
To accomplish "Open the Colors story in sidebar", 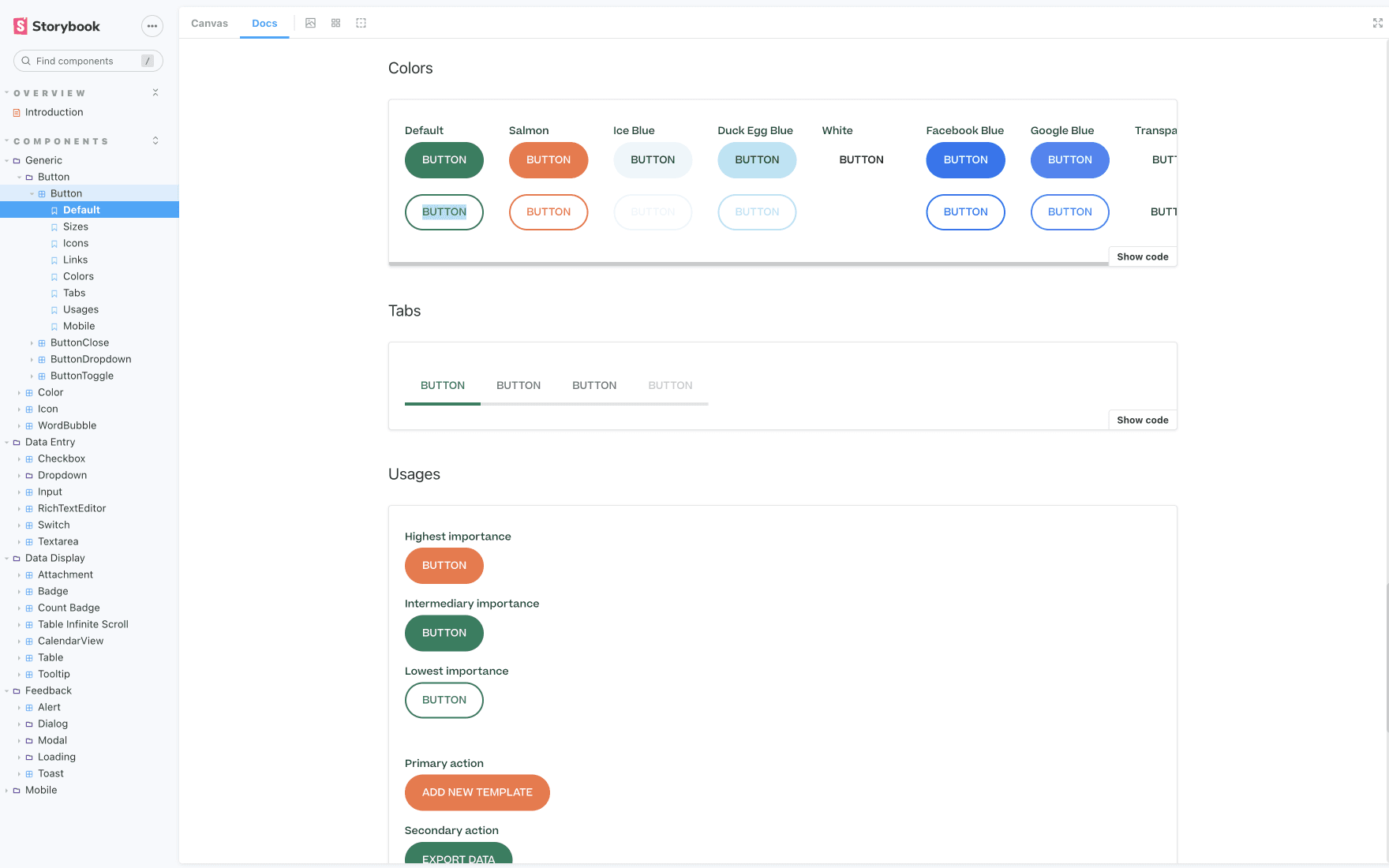I will tap(78, 276).
